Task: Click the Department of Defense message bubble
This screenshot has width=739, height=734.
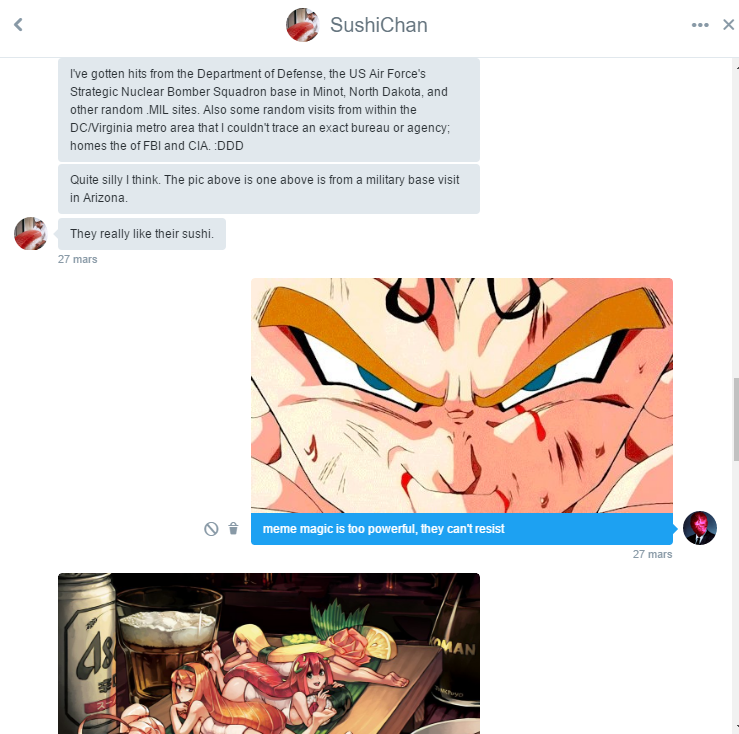Action: click(269, 110)
